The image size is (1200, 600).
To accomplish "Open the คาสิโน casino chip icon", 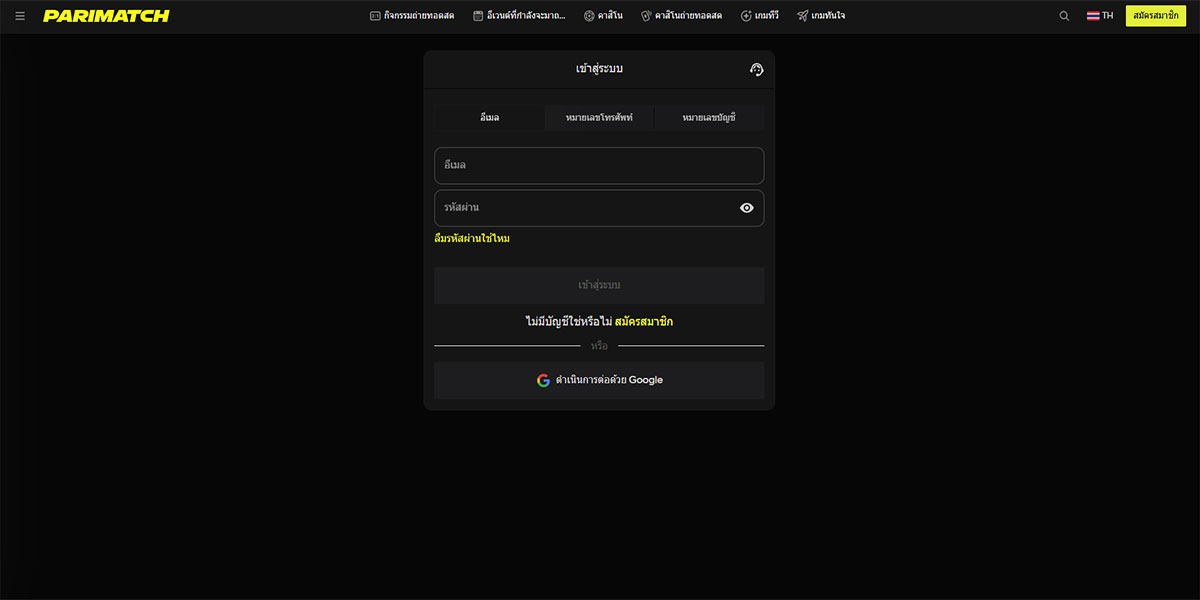I will [x=589, y=16].
